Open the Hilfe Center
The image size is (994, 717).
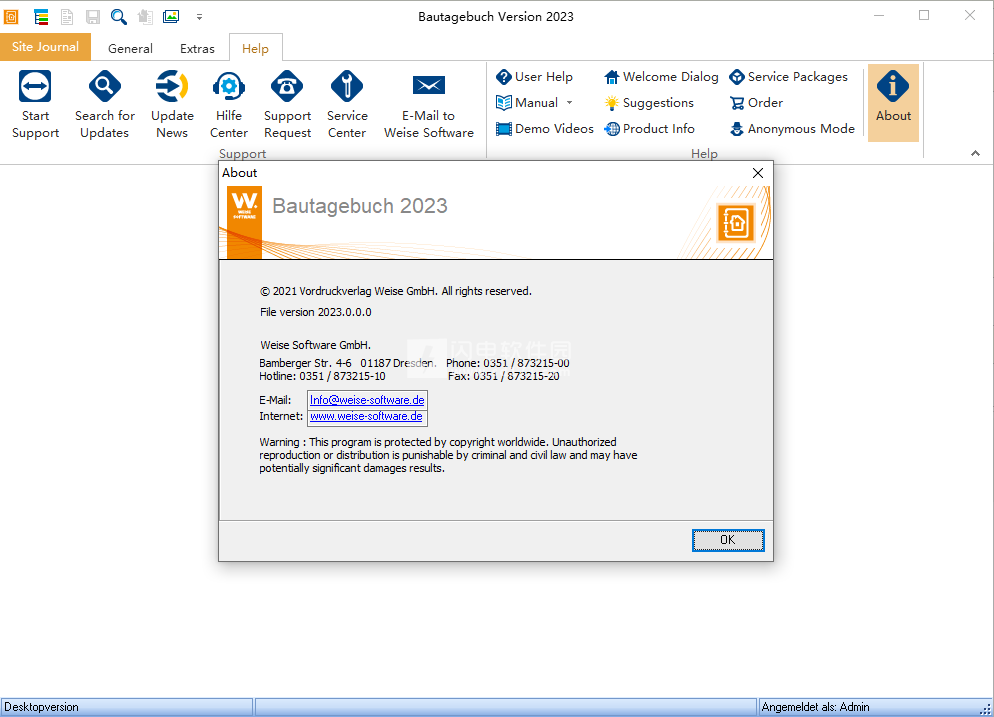click(229, 105)
